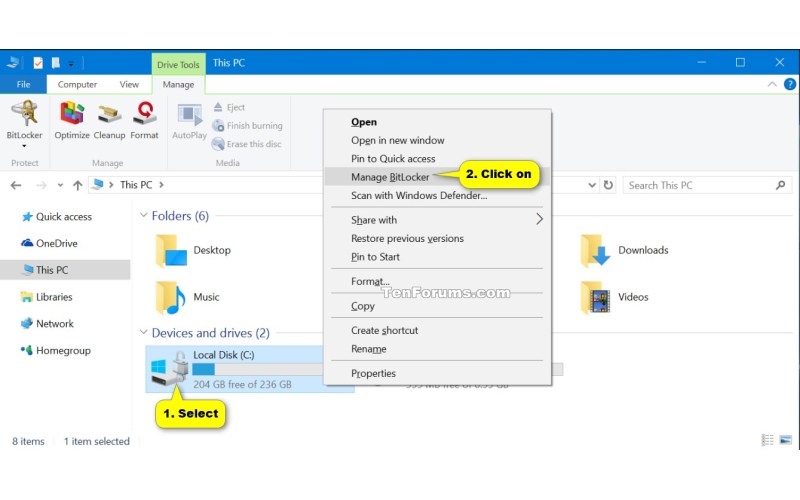Click New folder quick access icon
800x500 pixels.
coord(56,63)
